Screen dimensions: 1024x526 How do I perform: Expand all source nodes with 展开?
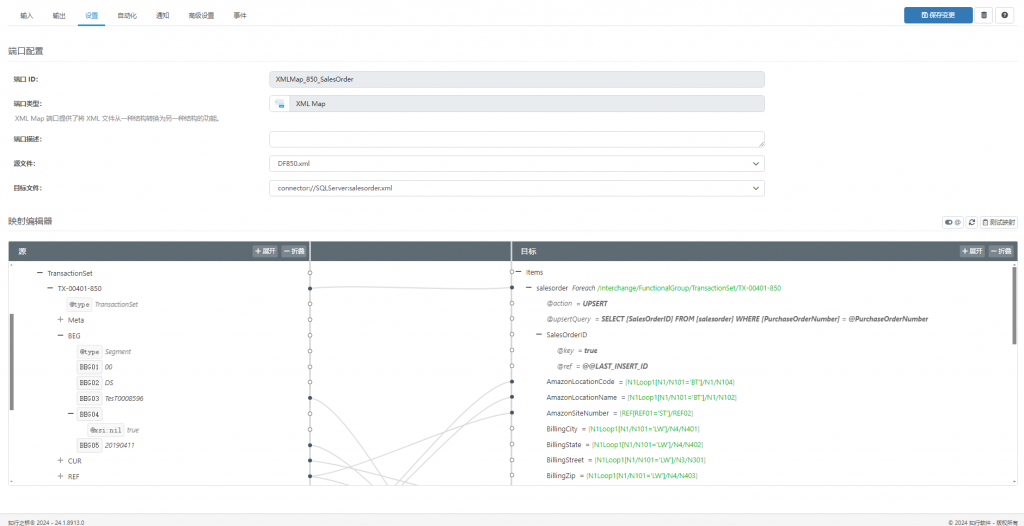[266, 251]
